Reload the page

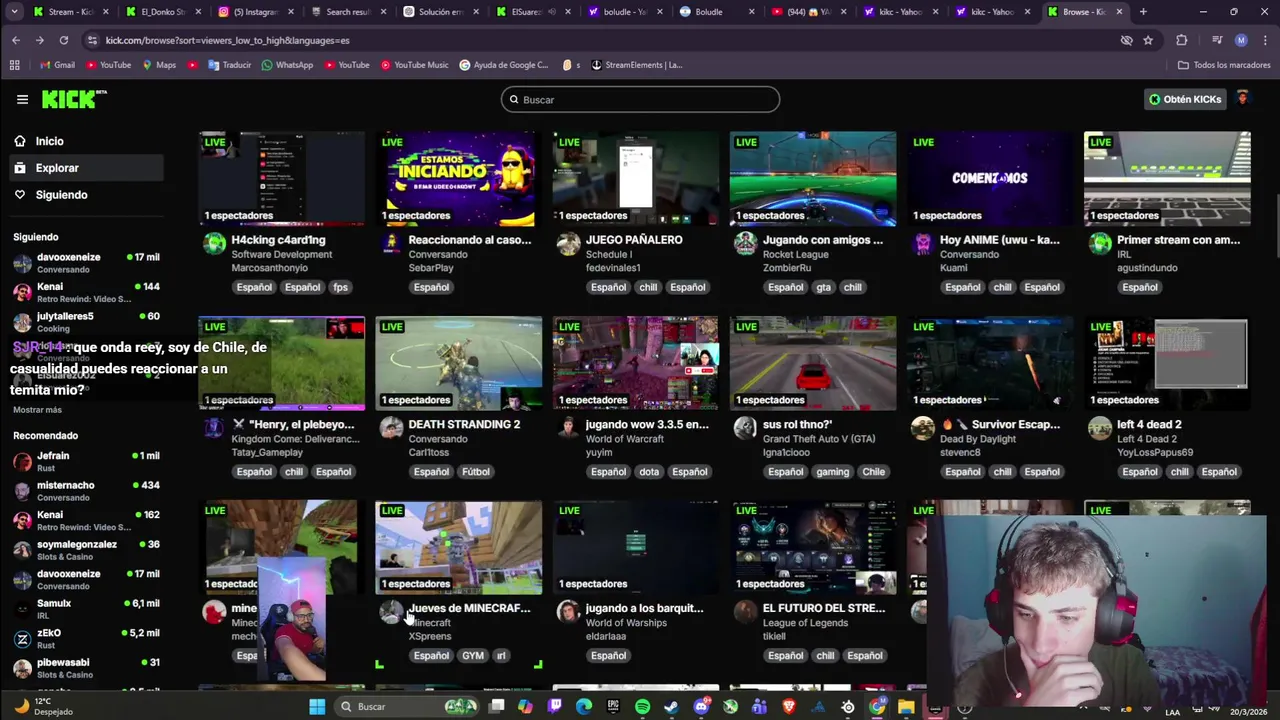(63, 40)
